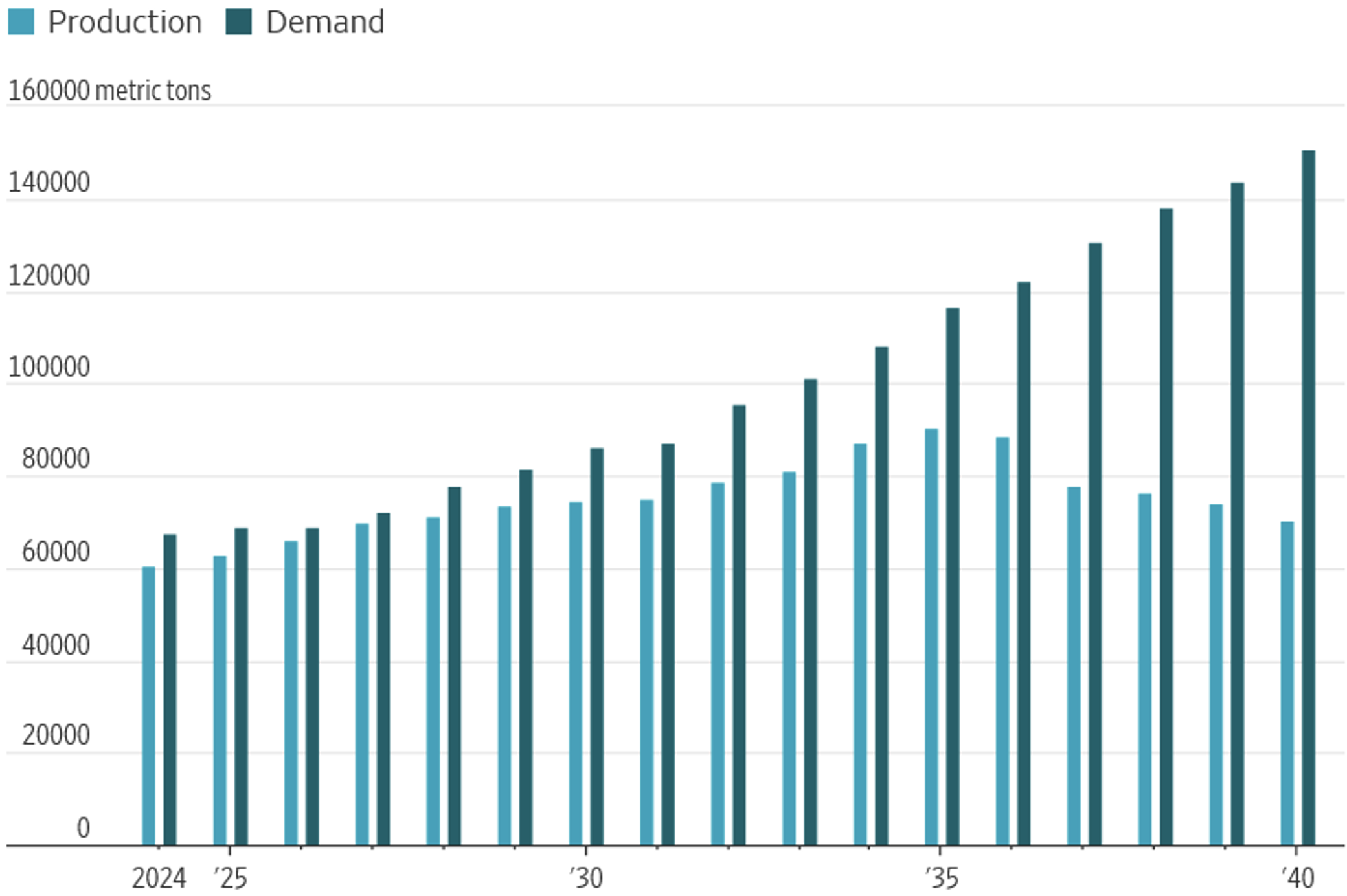
Task: Select the 2035 Demand bar
Action: [953, 576]
